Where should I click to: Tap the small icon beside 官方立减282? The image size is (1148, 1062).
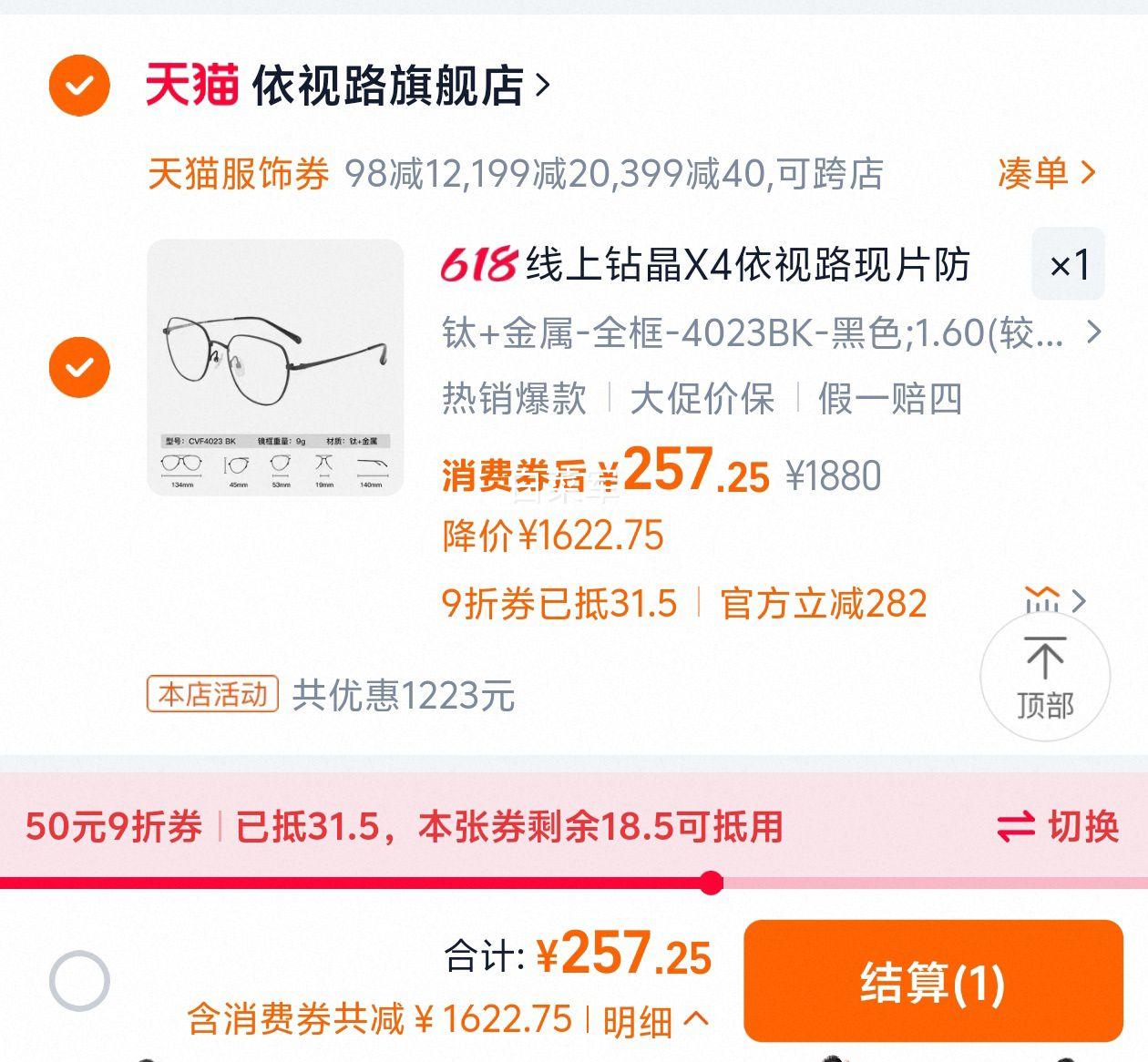(x=1042, y=601)
